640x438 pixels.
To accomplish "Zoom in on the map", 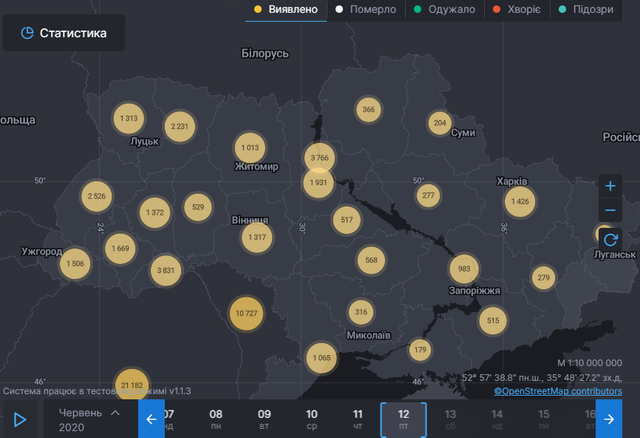I will 611,185.
